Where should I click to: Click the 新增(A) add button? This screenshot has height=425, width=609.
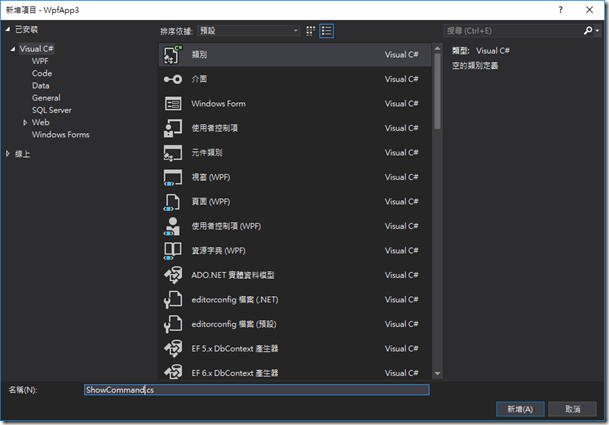click(520, 409)
